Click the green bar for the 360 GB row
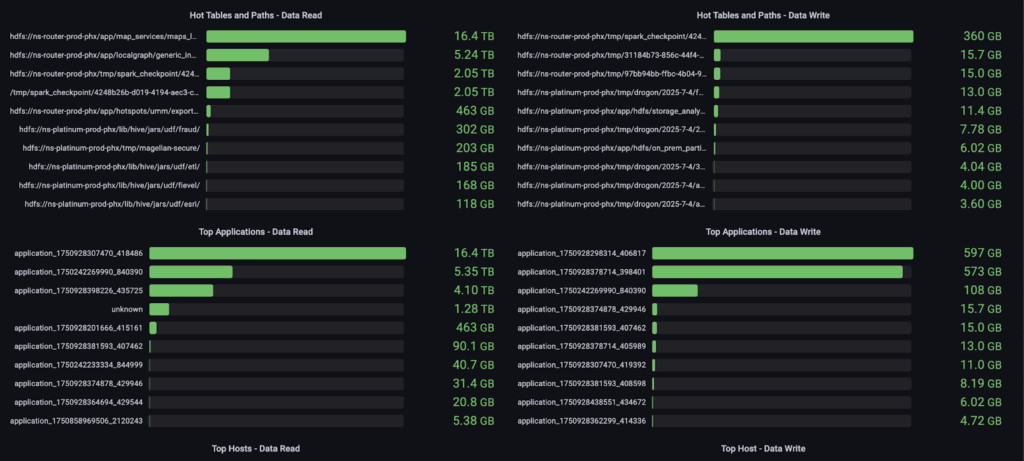 click(813, 36)
